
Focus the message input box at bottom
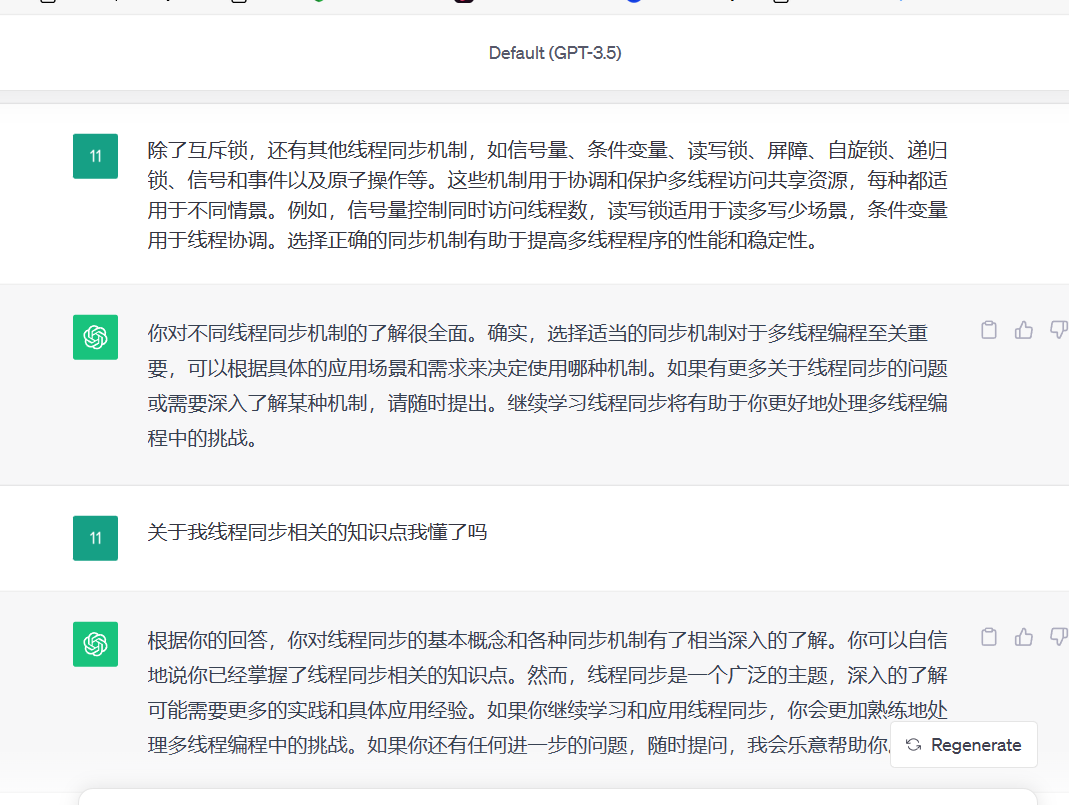click(x=558, y=797)
